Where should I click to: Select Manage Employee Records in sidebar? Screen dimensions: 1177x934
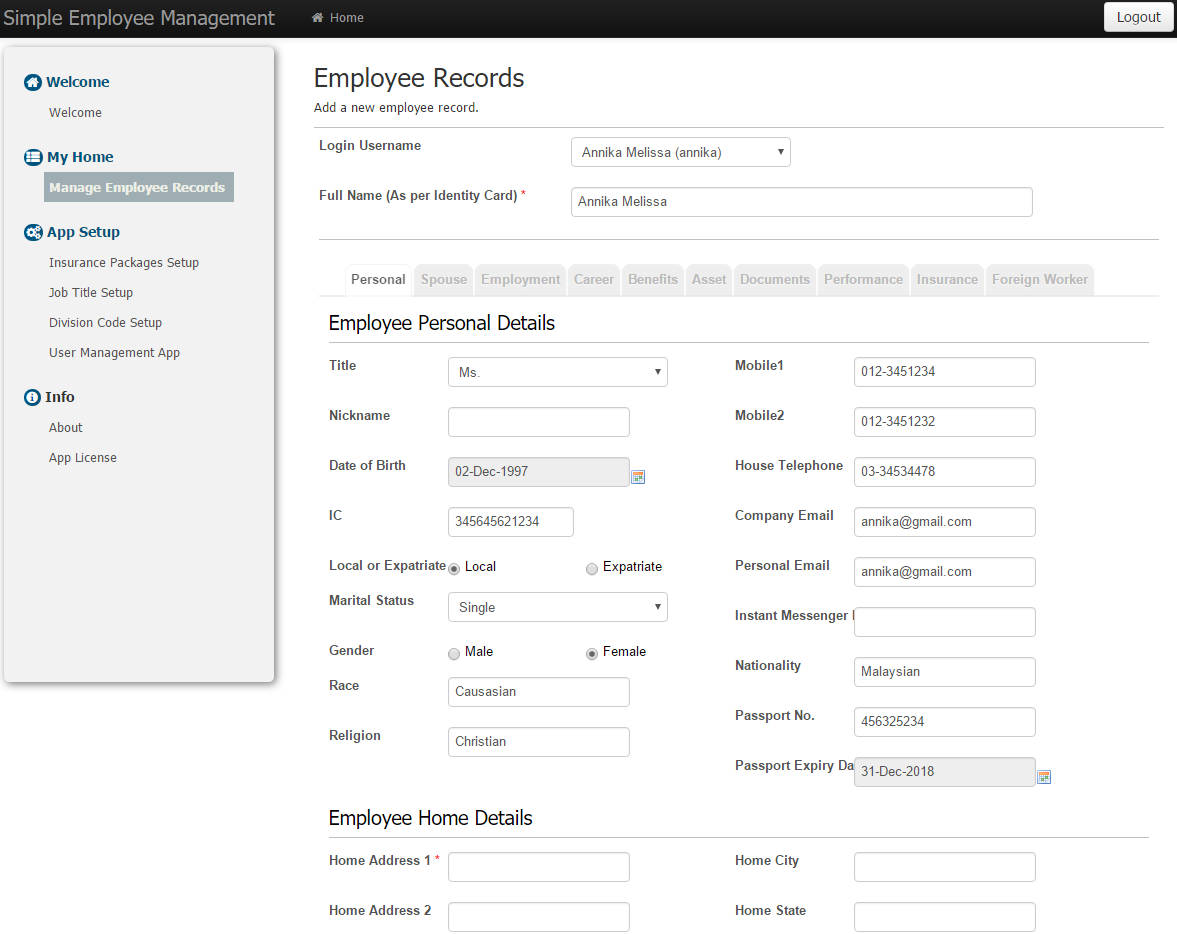click(x=139, y=187)
